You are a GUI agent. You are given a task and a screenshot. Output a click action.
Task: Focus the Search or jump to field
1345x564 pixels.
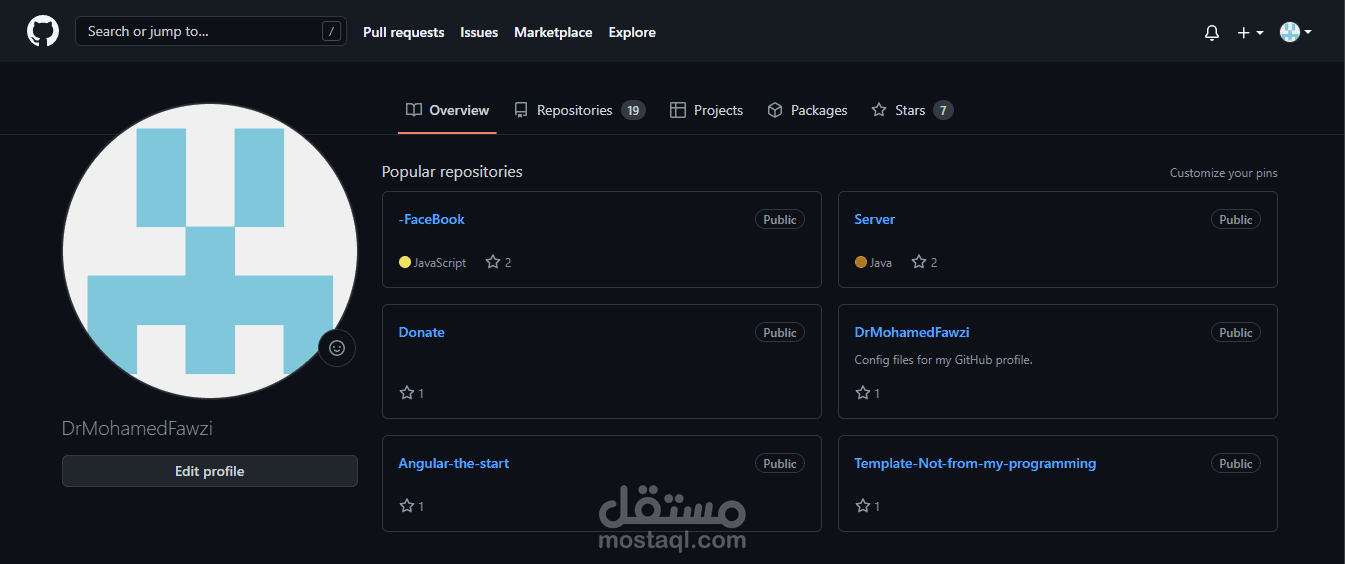(x=211, y=31)
